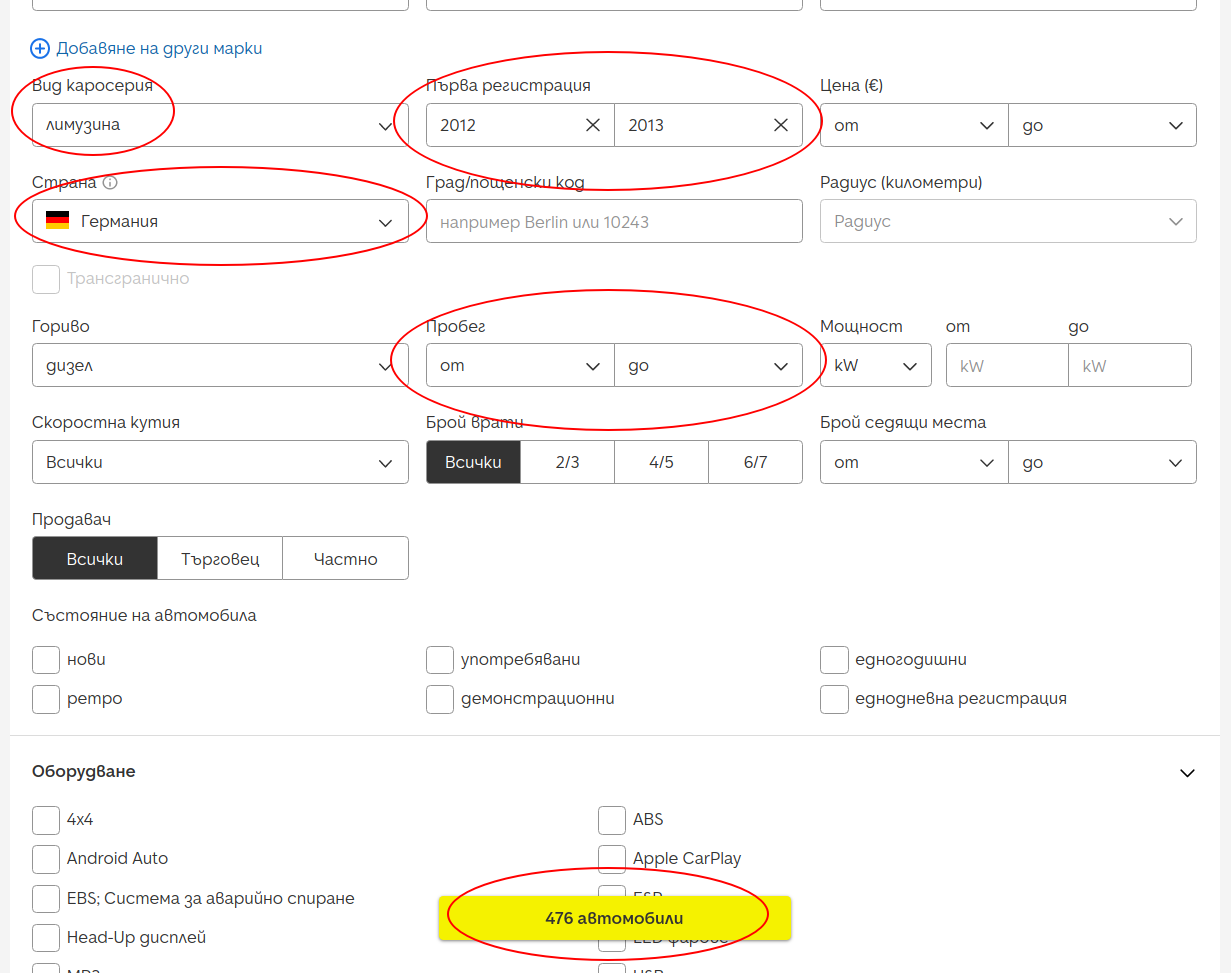Clear the 2012 first registration value

point(593,125)
